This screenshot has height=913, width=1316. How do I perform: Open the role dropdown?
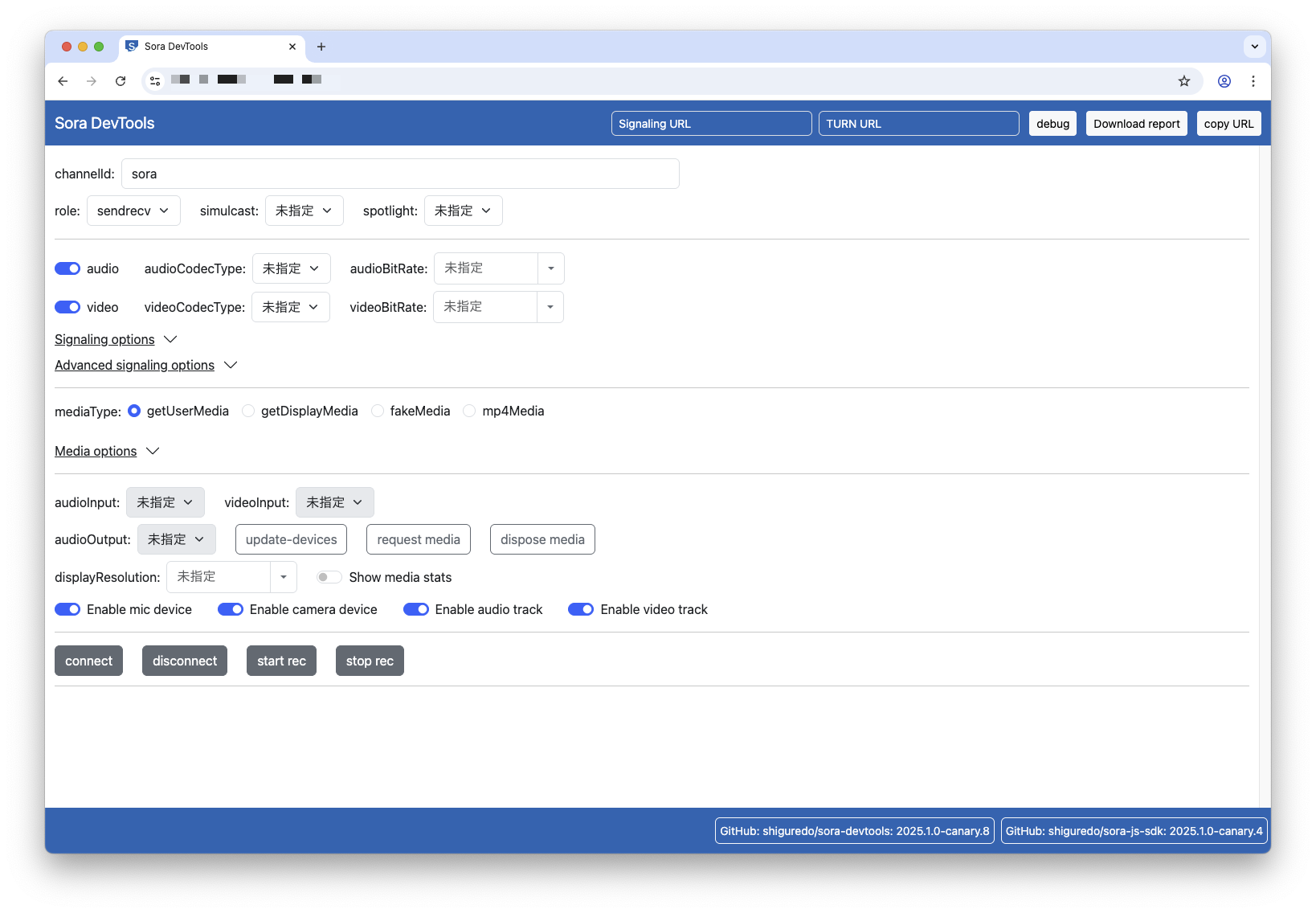coord(133,211)
